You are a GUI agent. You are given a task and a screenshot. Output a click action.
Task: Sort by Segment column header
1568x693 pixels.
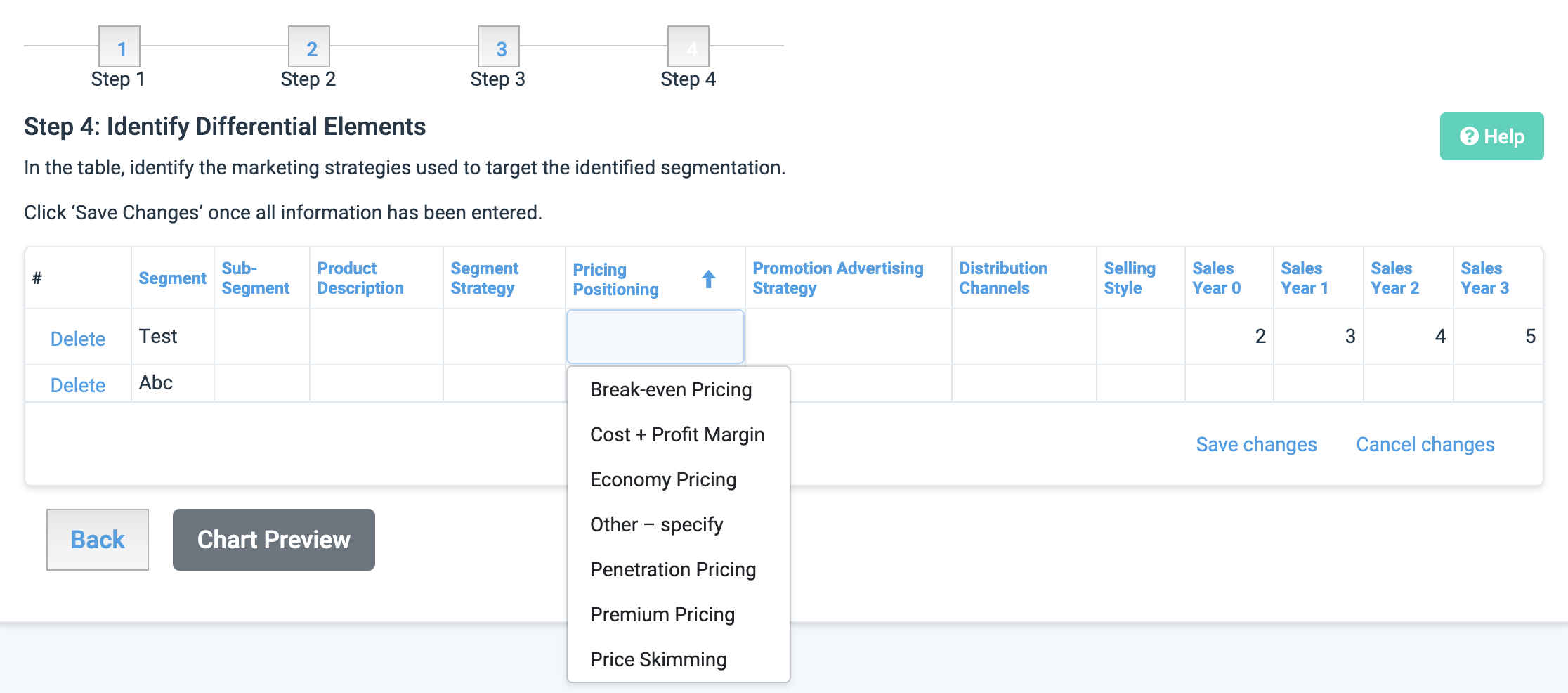click(173, 278)
